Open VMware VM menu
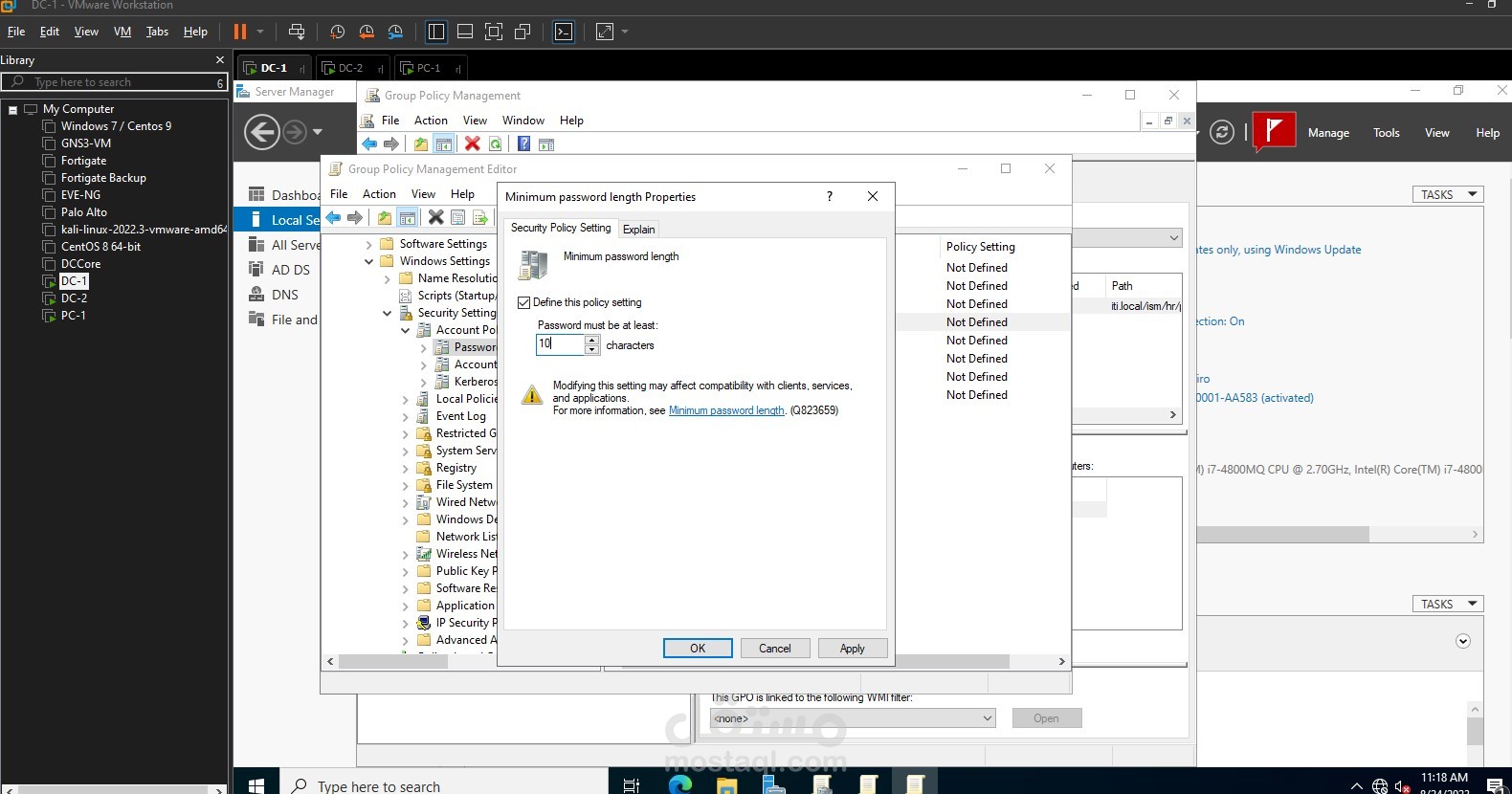 [122, 32]
